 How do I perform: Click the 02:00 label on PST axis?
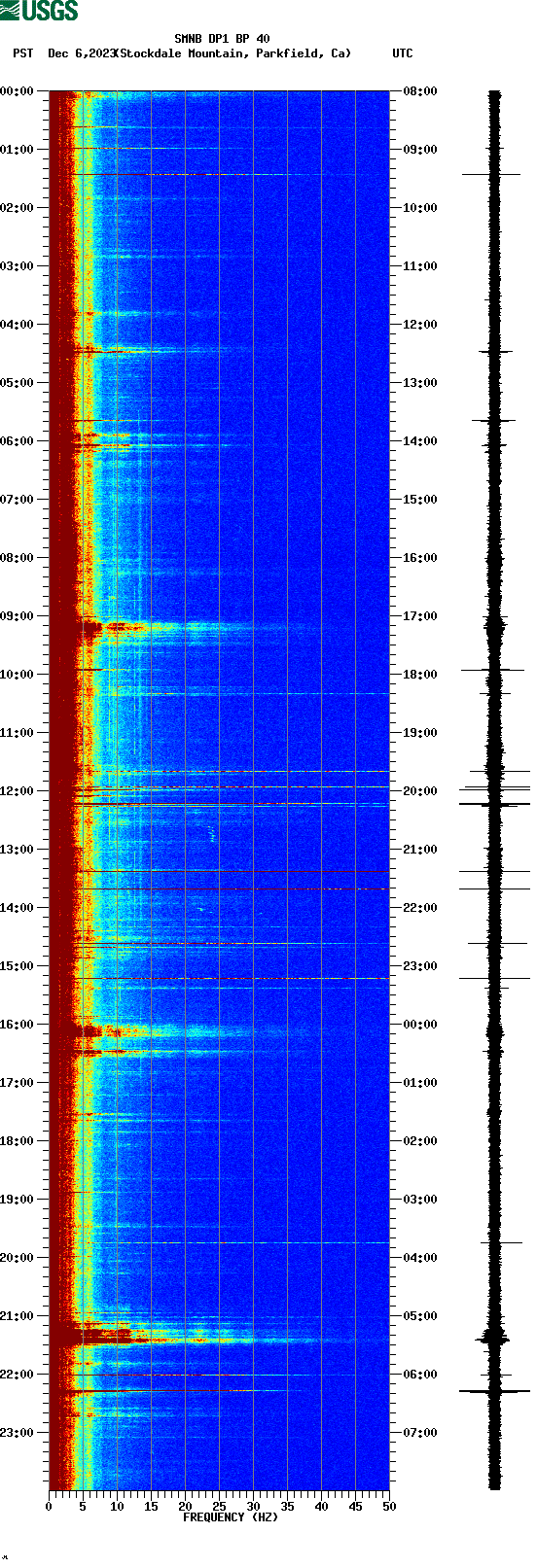pyautogui.click(x=18, y=208)
